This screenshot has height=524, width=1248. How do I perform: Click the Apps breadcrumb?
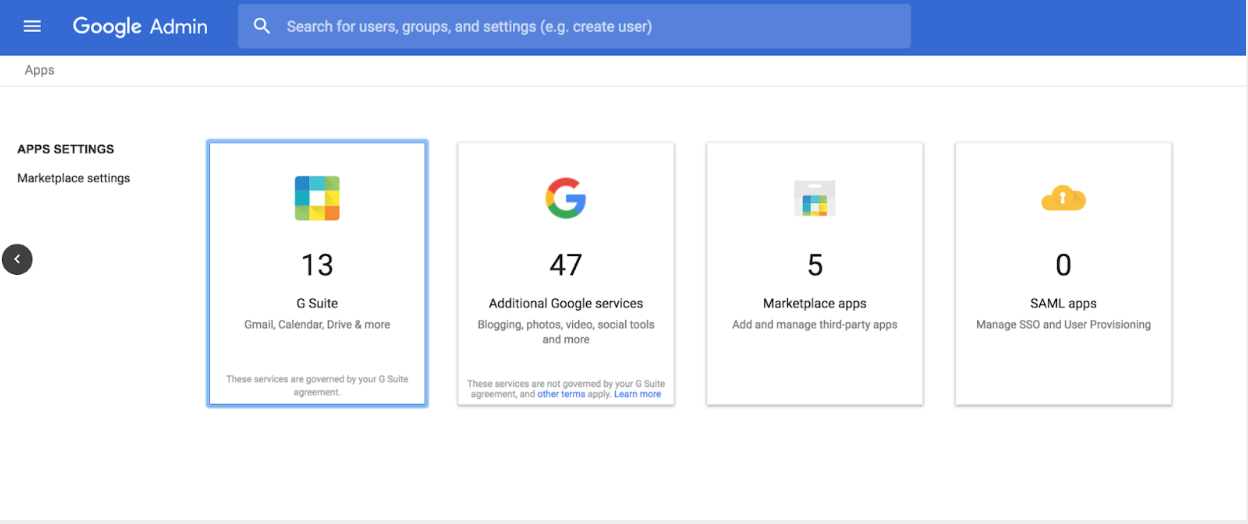[x=39, y=70]
